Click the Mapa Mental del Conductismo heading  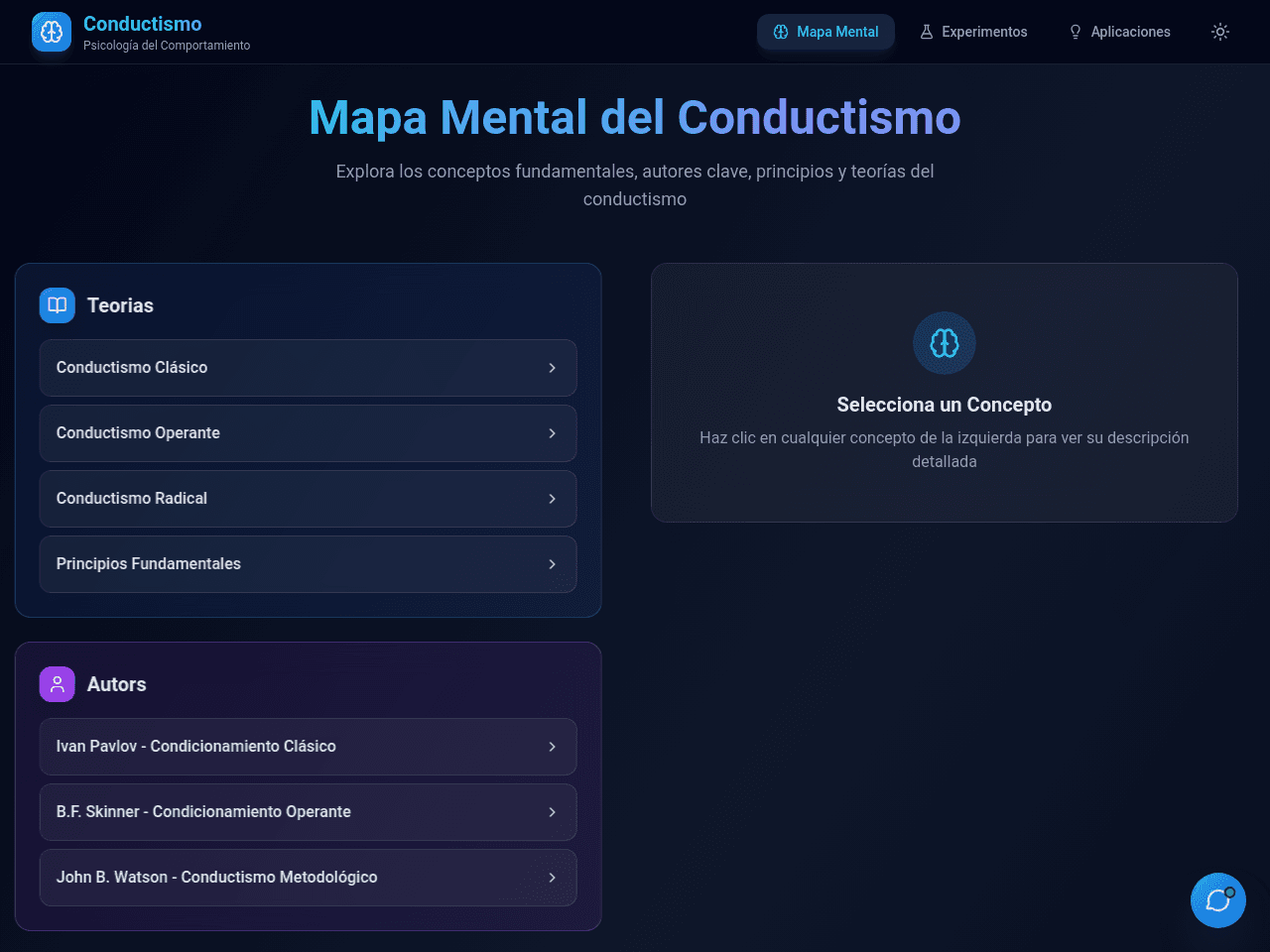(635, 117)
